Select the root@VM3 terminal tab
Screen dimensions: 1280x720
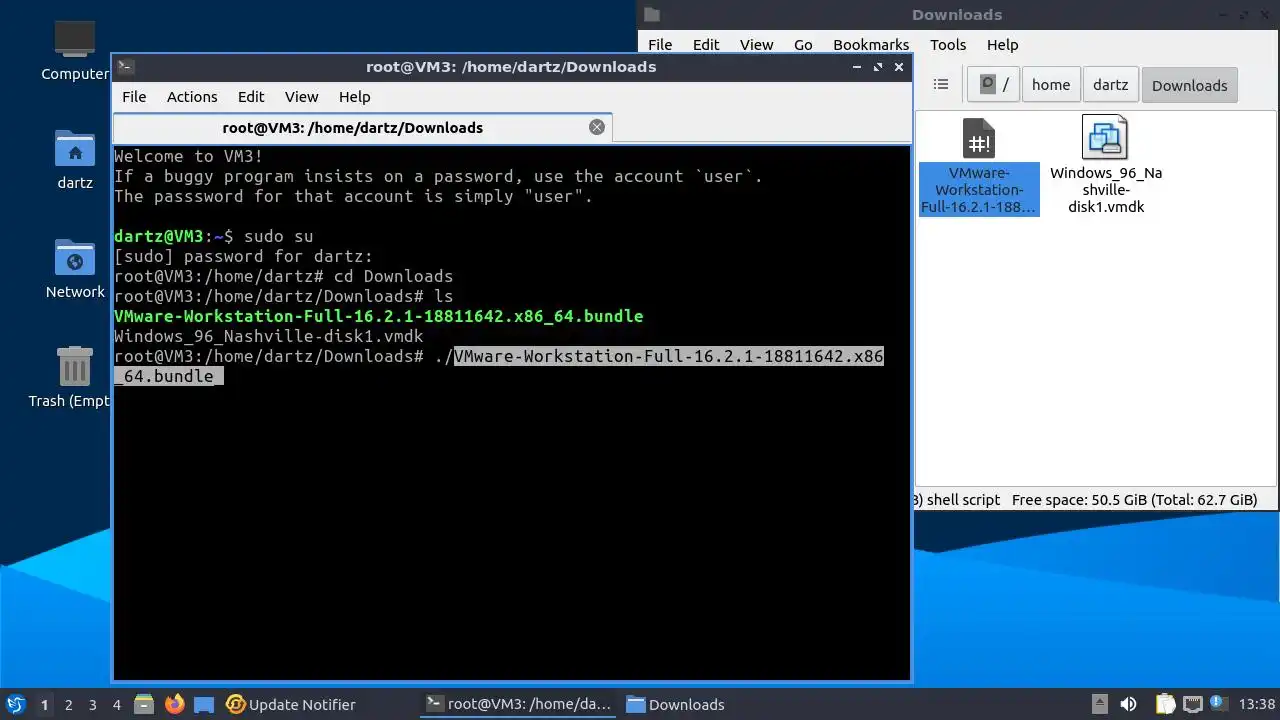coord(361,128)
